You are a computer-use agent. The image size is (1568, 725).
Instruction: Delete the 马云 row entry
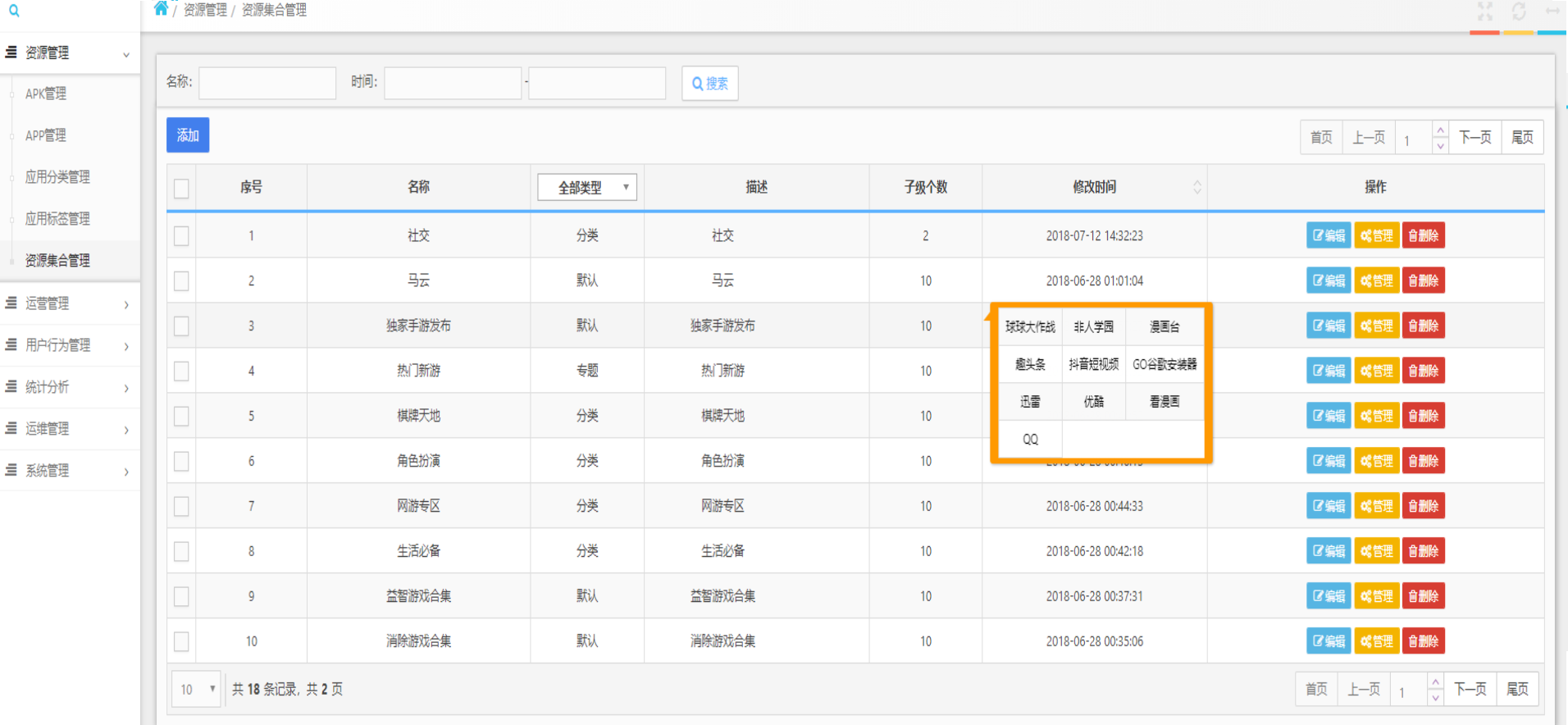[1423, 280]
